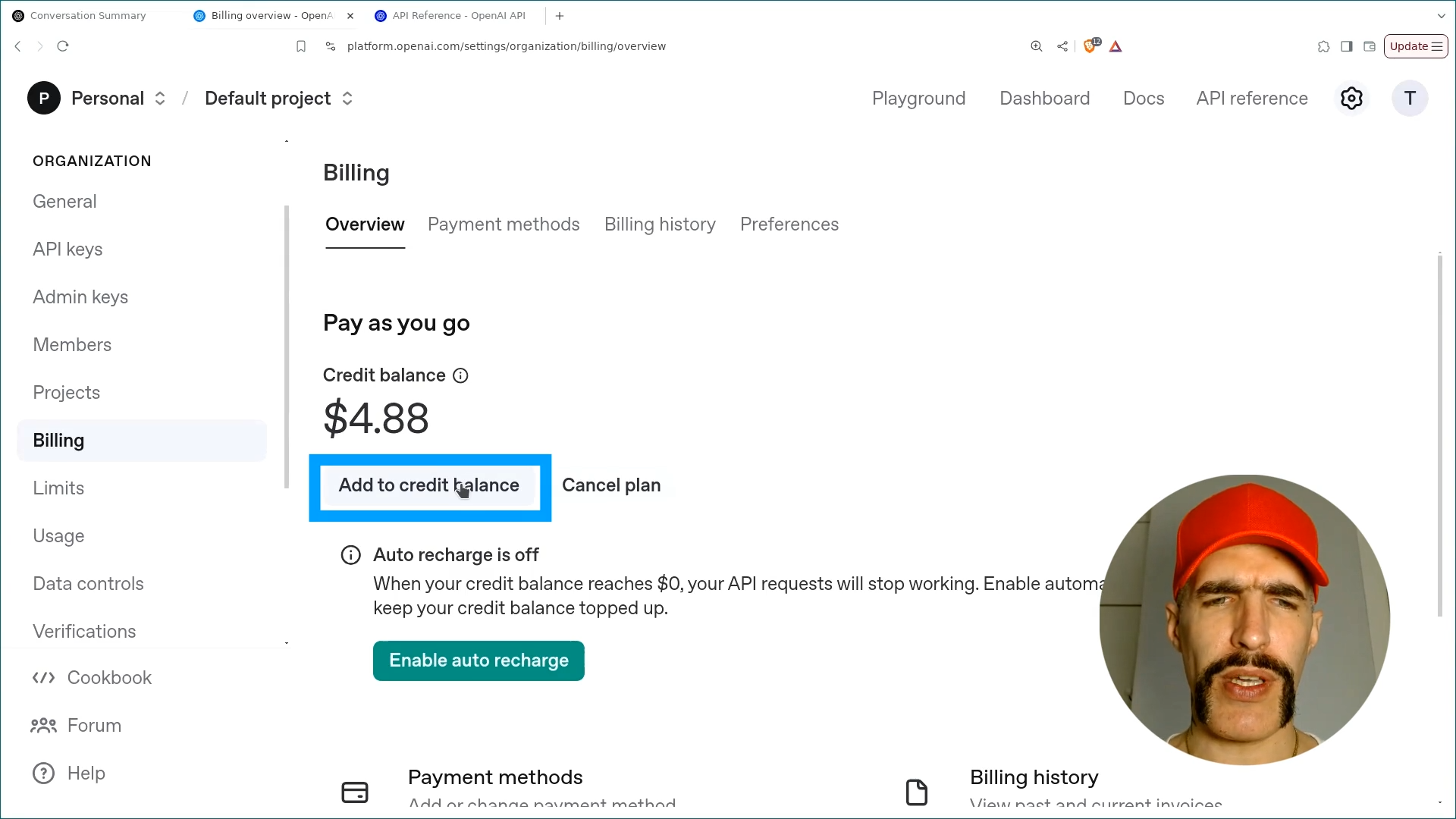Select the Overview billing tab
The width and height of the screenshot is (1456, 819).
tap(365, 224)
